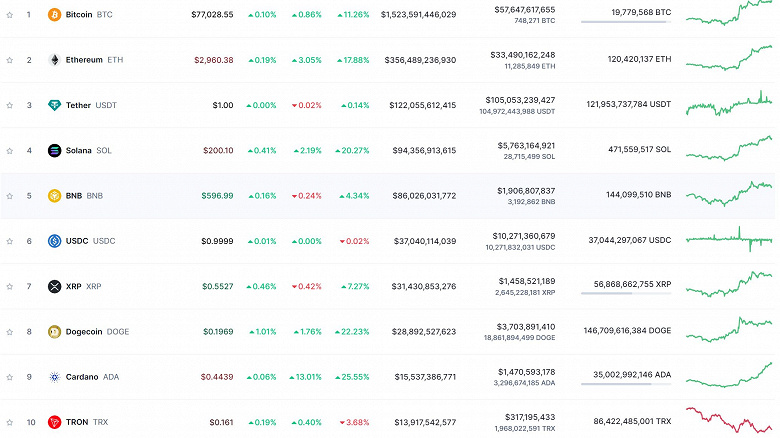Image resolution: width=780 pixels, height=438 pixels.
Task: Click Dogecoin's market cap value
Action: (x=420, y=332)
